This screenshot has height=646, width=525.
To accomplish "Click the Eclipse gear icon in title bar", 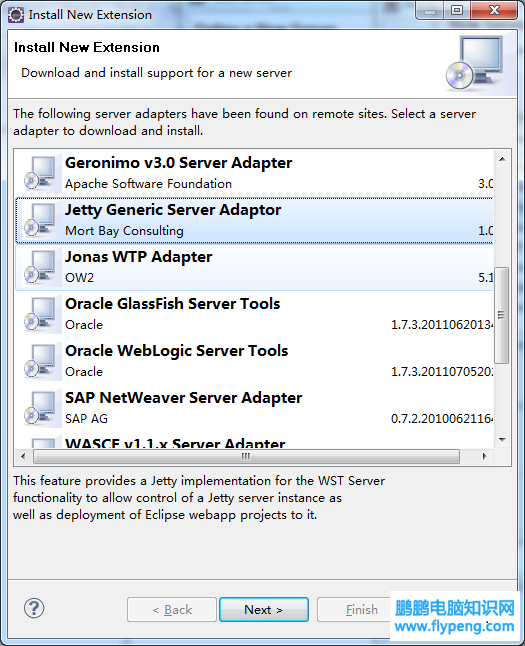I will (x=16, y=15).
